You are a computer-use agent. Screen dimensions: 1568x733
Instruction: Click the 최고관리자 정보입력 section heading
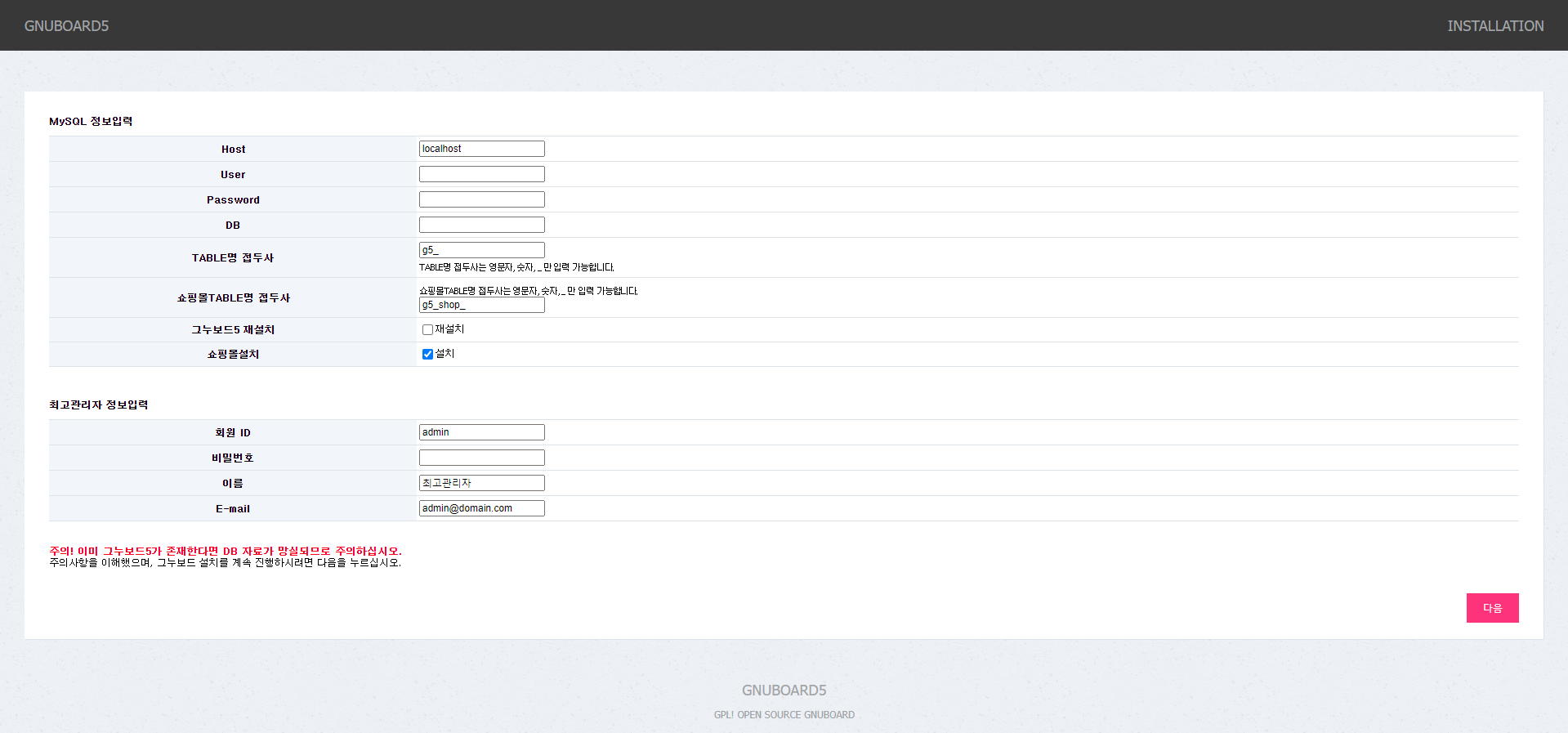(98, 404)
